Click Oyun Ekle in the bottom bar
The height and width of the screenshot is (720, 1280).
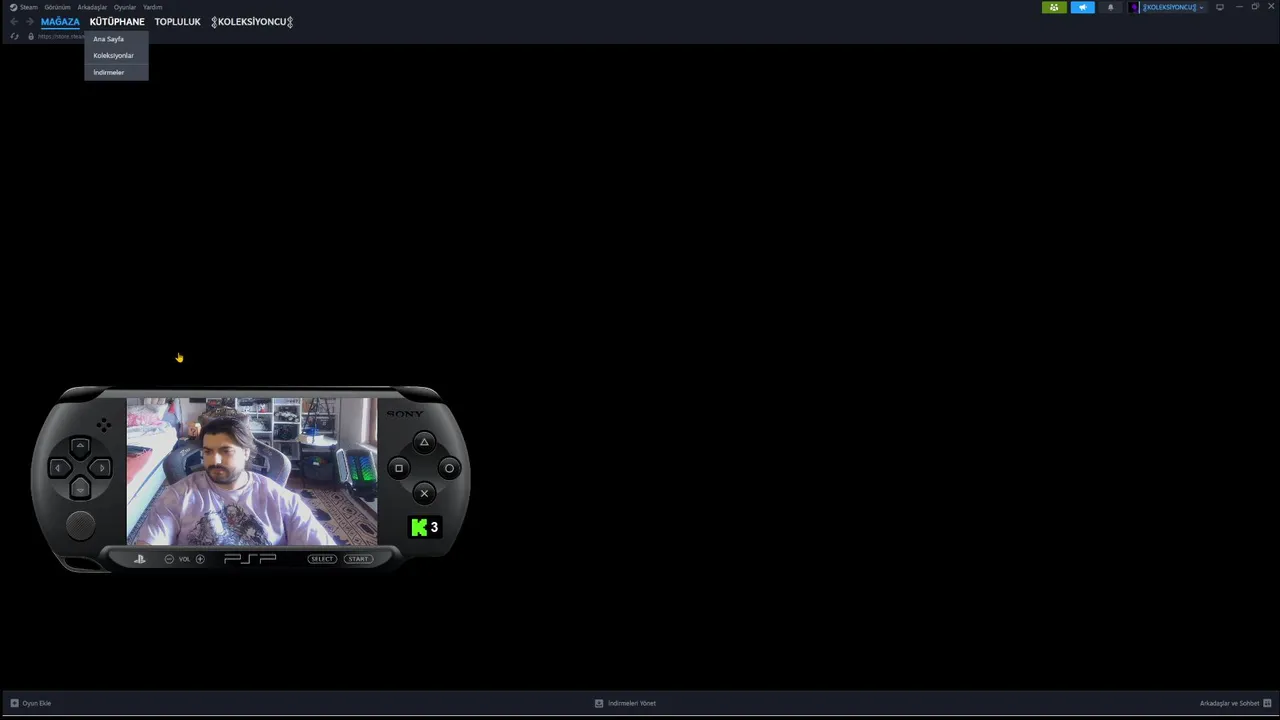click(x=31, y=703)
